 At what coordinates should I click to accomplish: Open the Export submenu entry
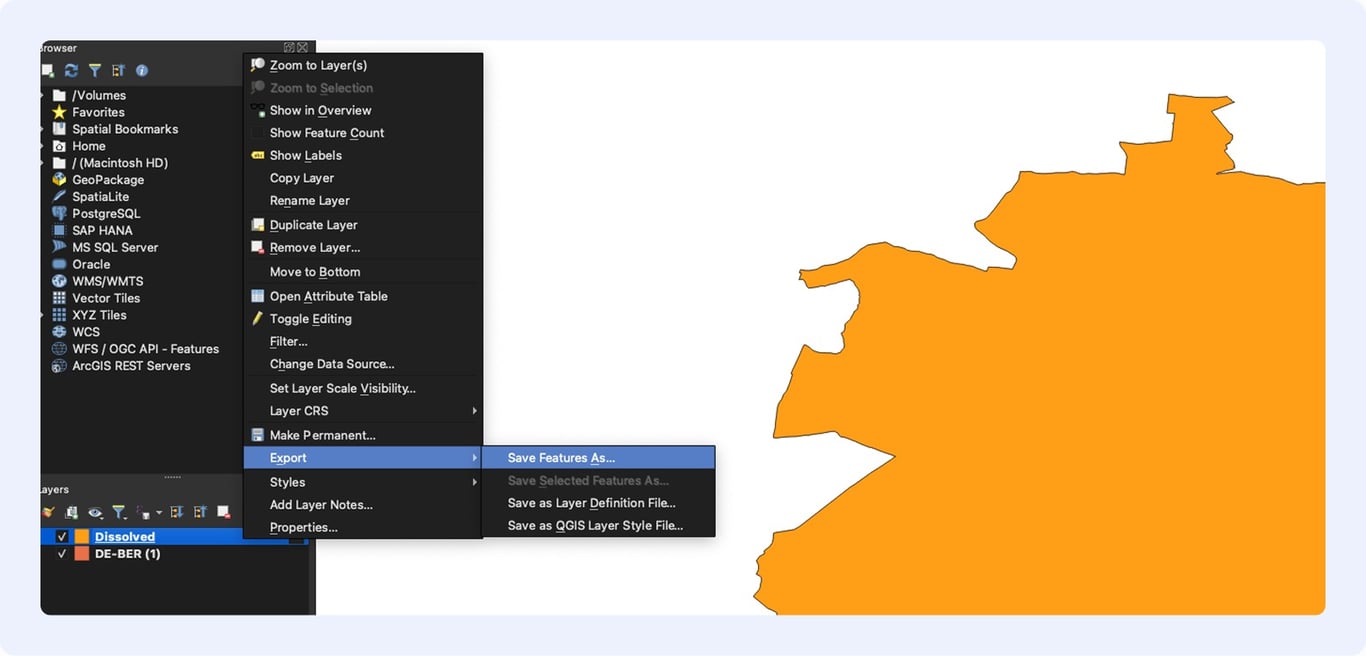click(x=363, y=458)
